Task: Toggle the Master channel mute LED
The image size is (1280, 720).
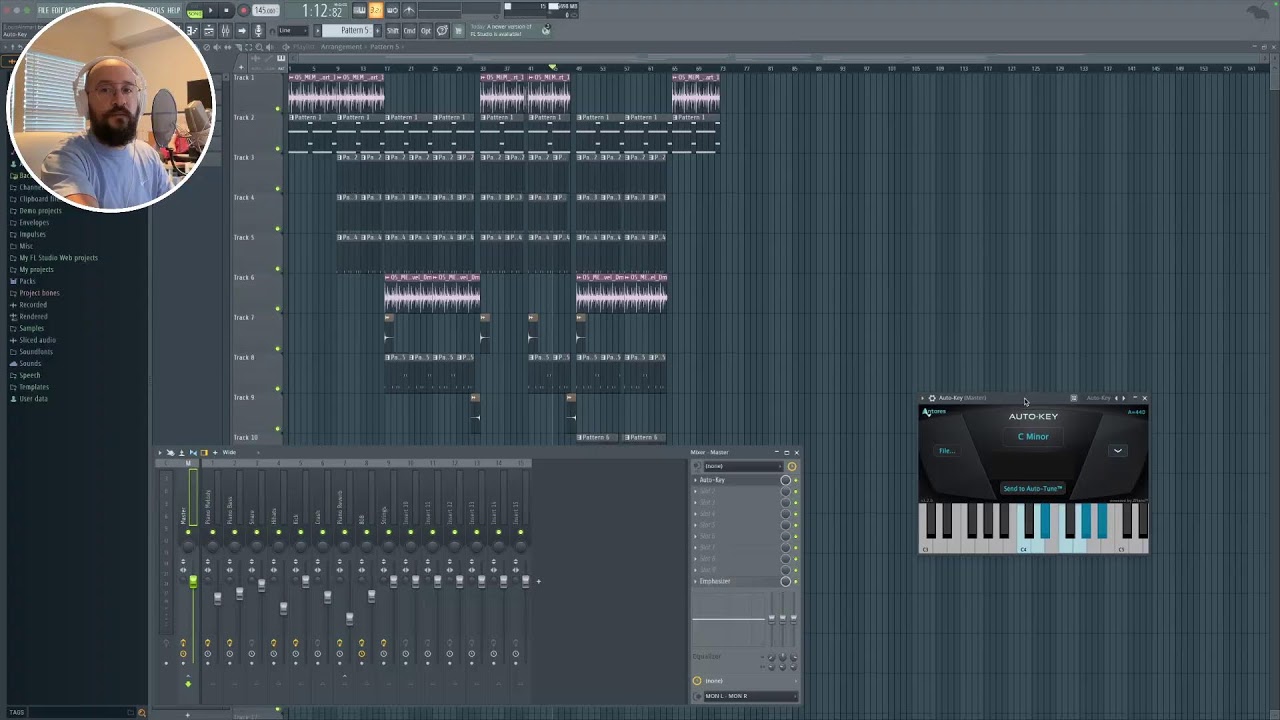Action: pyautogui.click(x=188, y=532)
